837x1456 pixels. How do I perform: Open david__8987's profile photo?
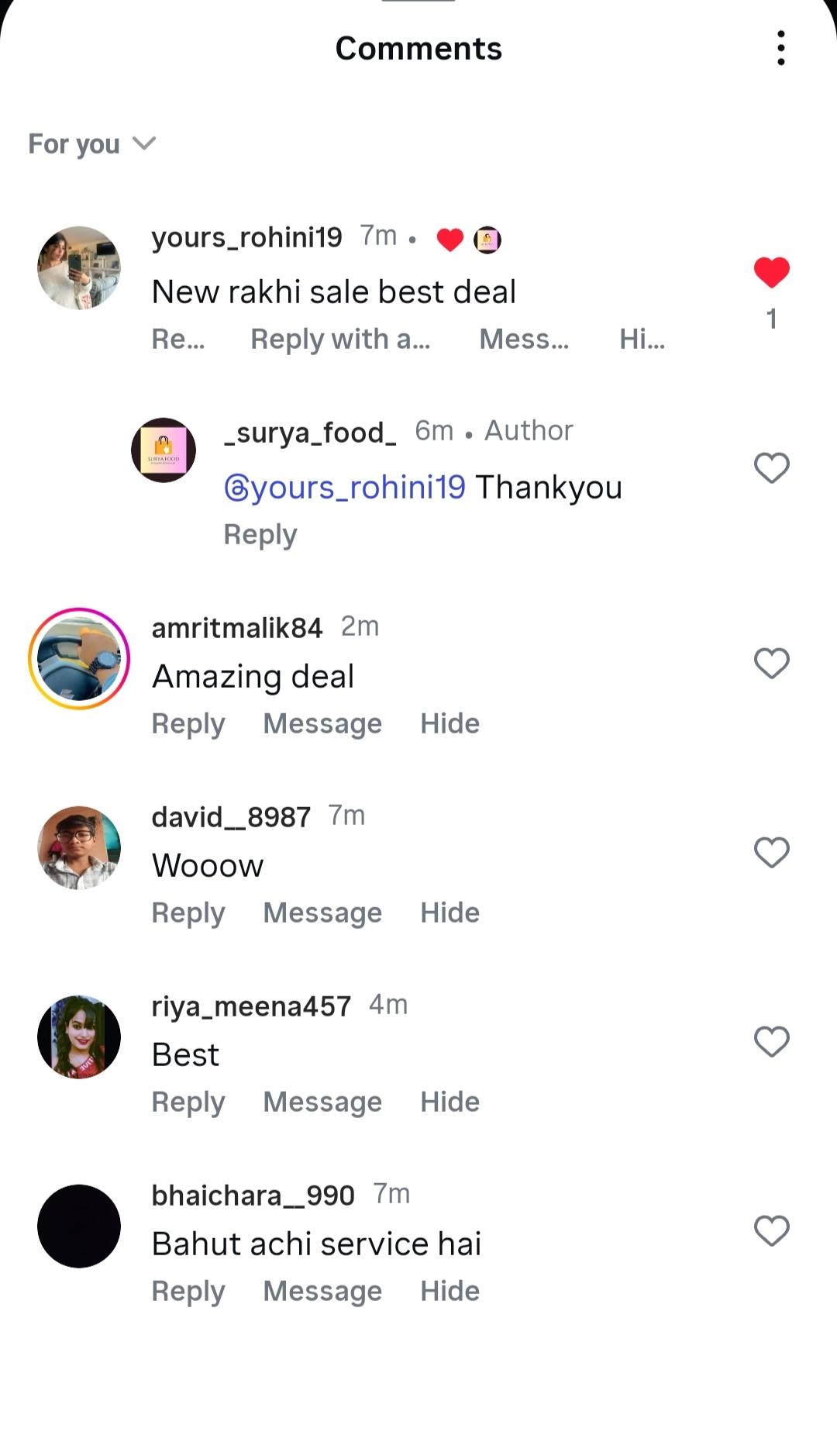click(x=79, y=847)
